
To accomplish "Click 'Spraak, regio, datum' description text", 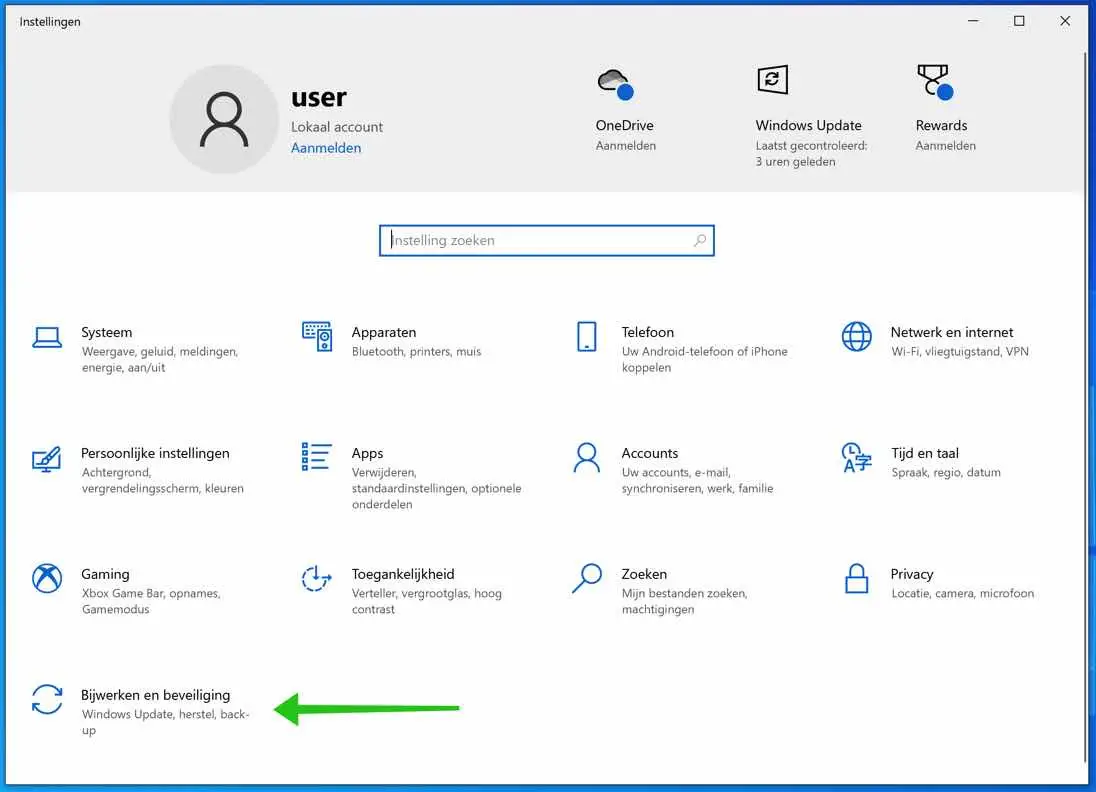I will coord(946,473).
